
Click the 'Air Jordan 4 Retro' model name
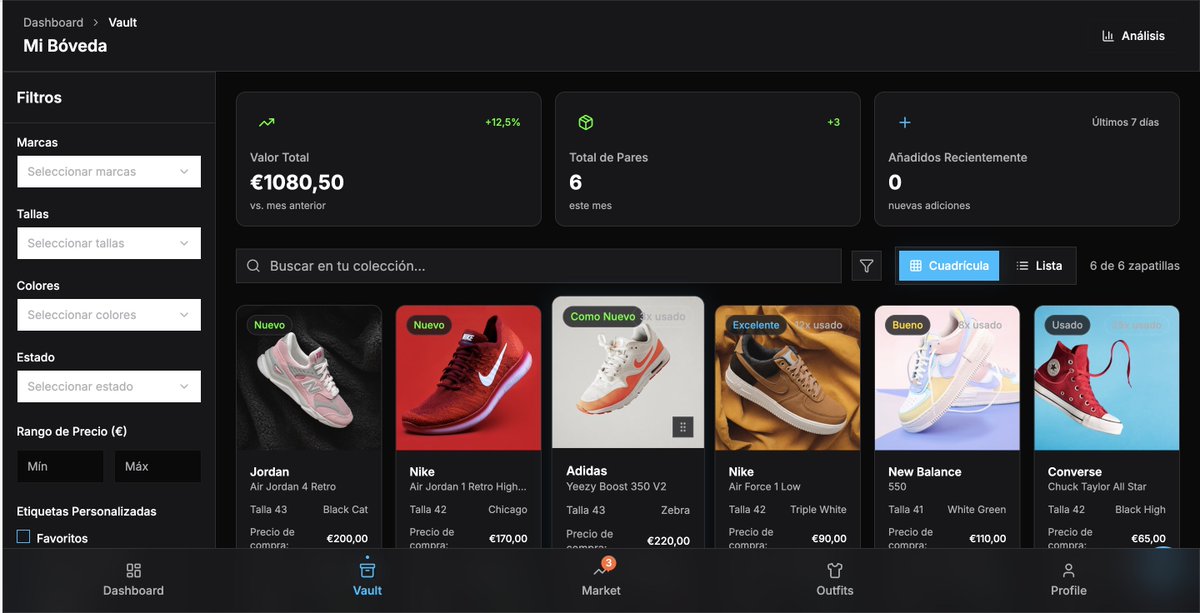point(293,487)
